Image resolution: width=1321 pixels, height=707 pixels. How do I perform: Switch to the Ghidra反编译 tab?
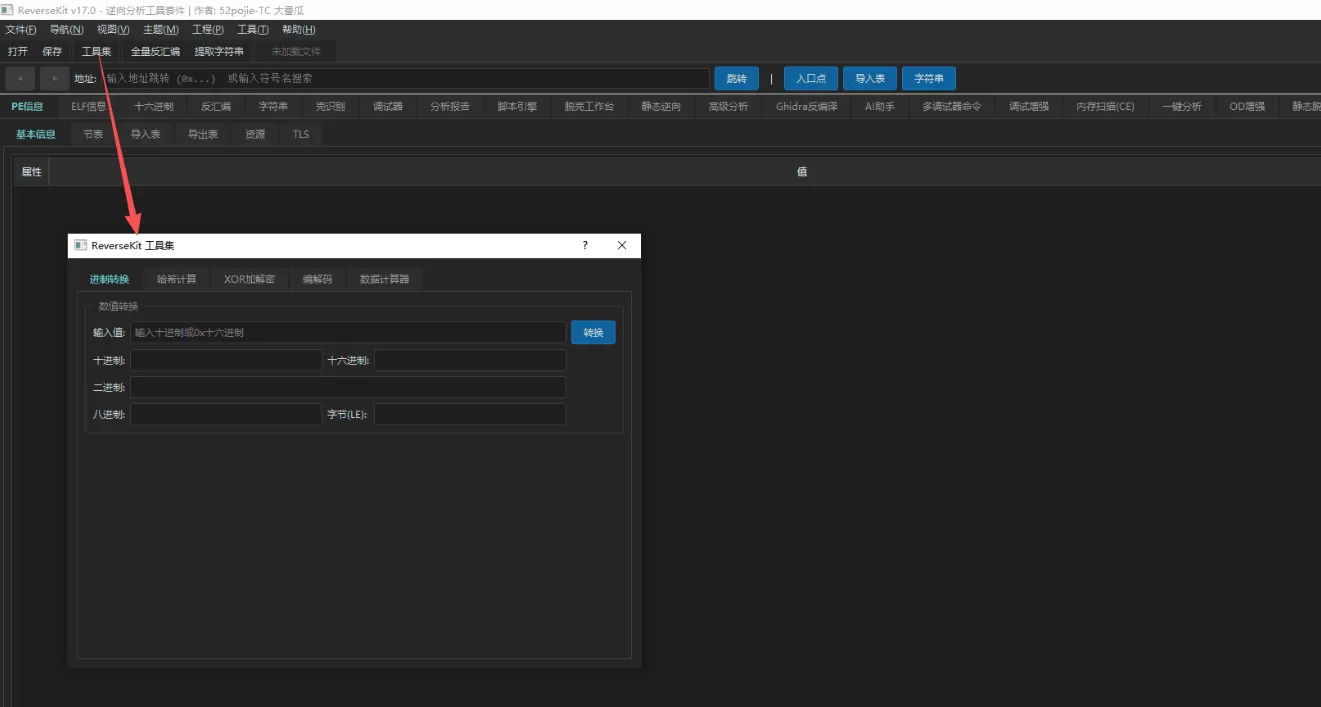(806, 106)
